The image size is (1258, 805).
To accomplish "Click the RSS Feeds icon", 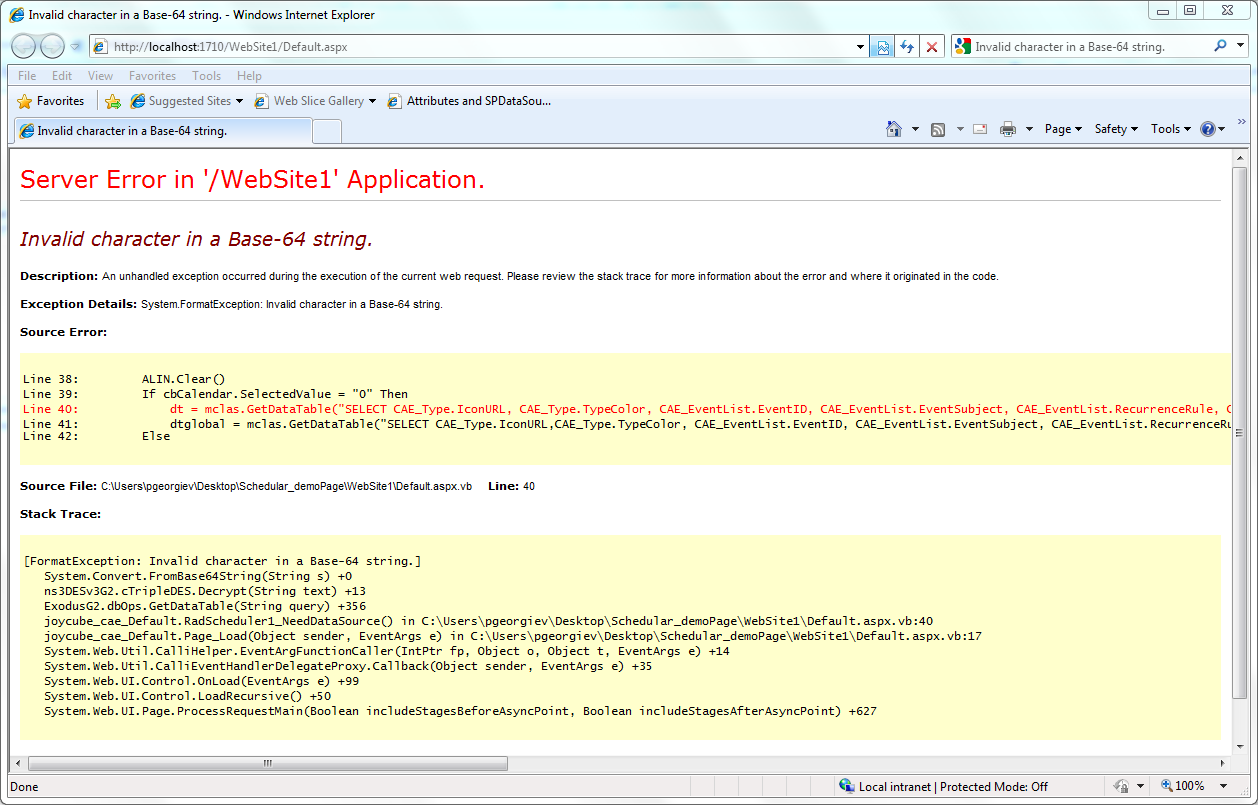I will (x=938, y=129).
